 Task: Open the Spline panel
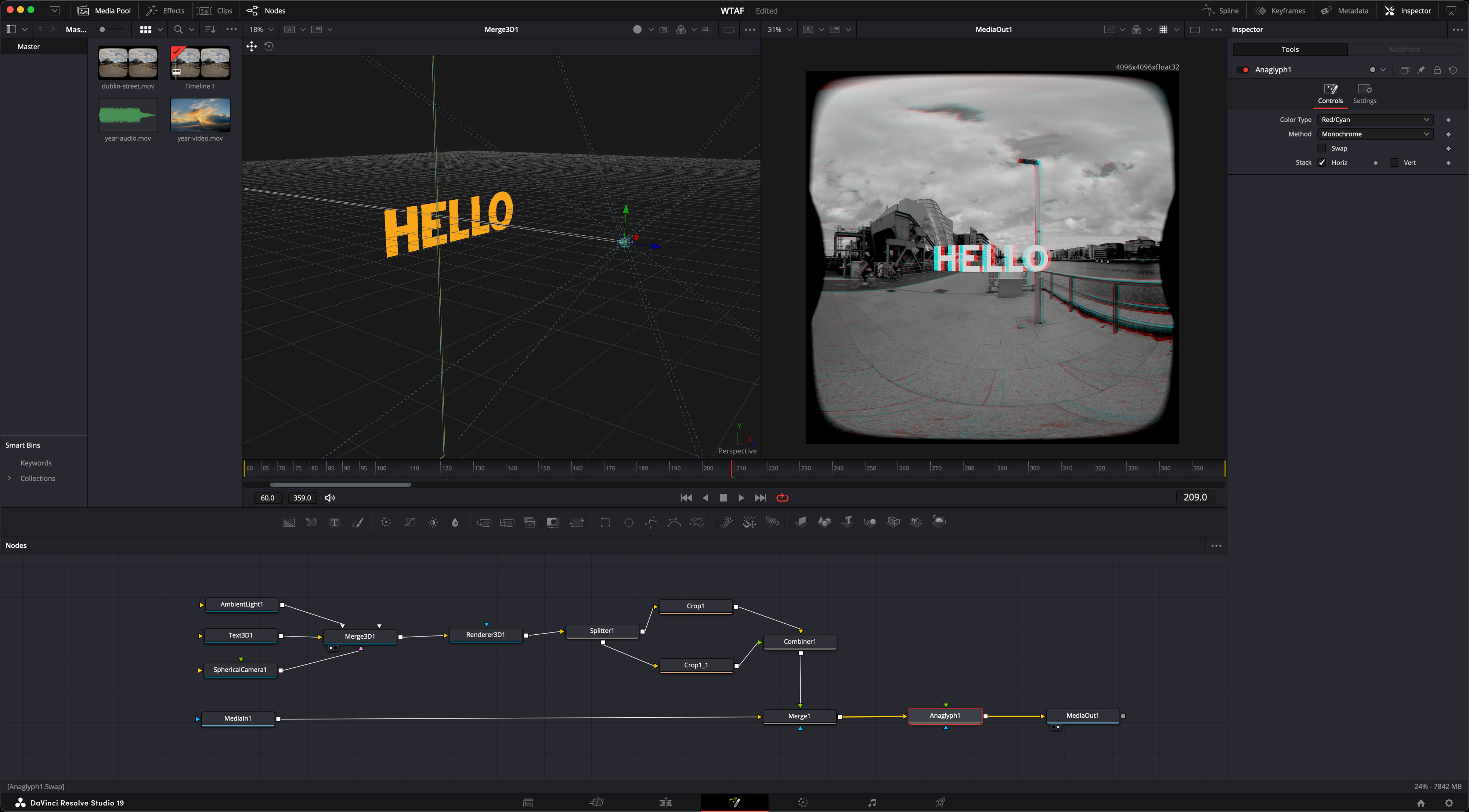click(x=1220, y=11)
